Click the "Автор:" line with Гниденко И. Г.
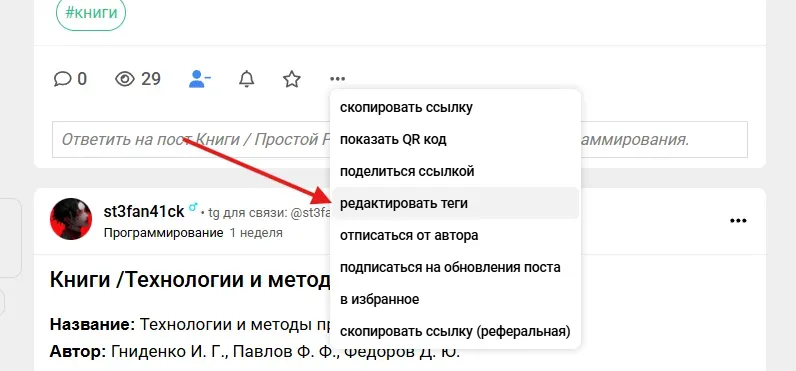Screen dimensions: 796x371 pyautogui.click(x=255, y=351)
